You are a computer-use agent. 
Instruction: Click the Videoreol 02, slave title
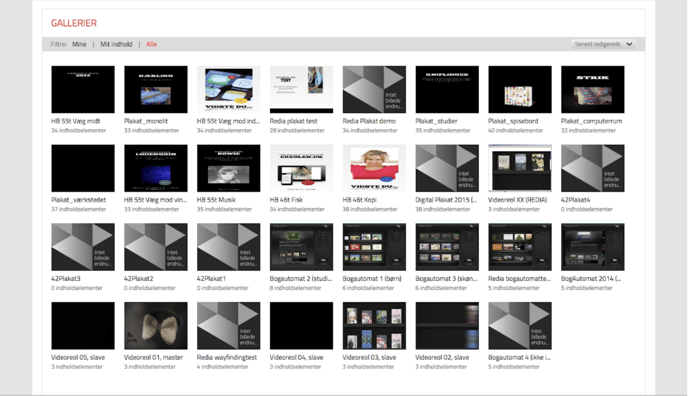442,357
